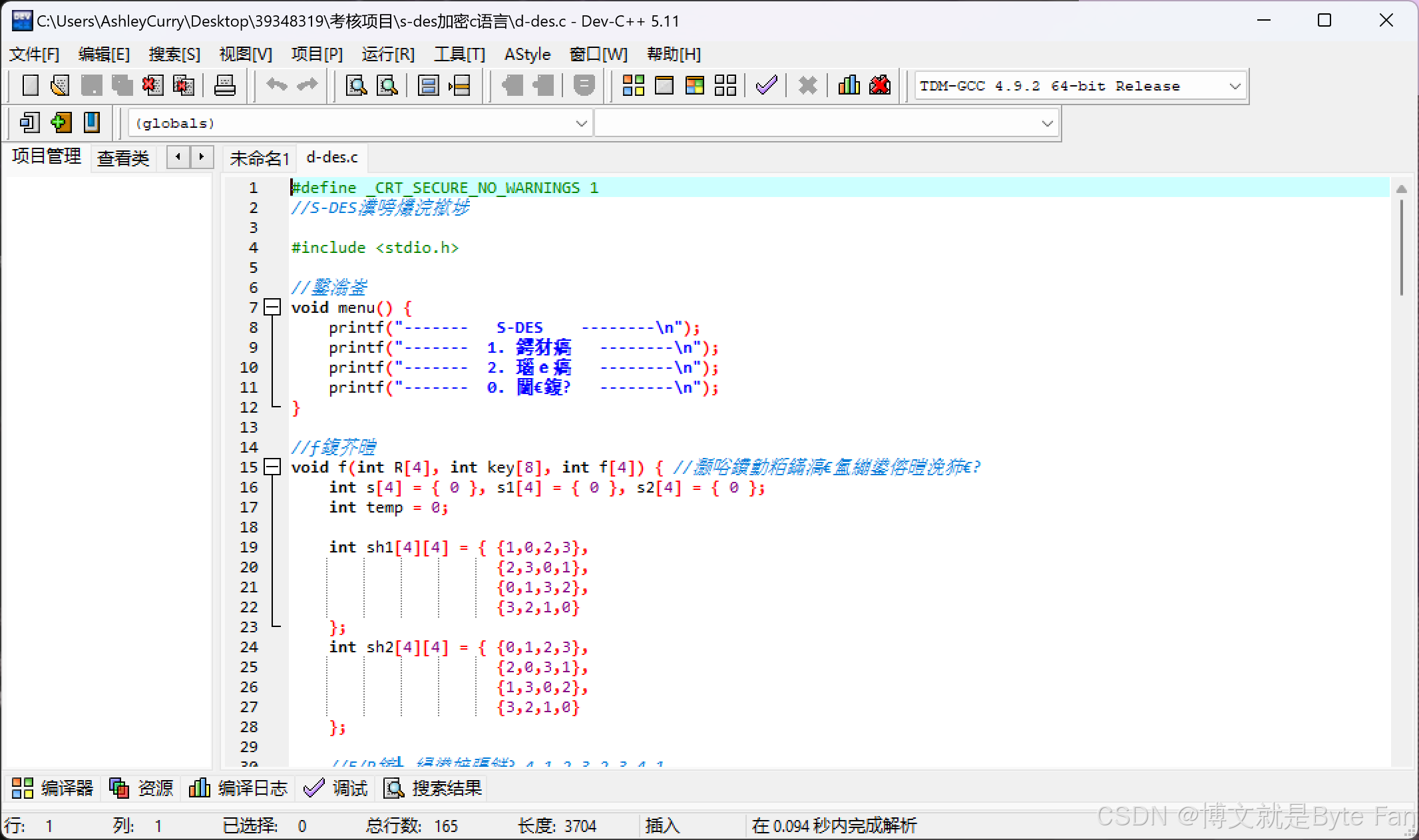Switch to the 未命名1 editor tab
This screenshot has width=1419, height=840.
tap(259, 158)
